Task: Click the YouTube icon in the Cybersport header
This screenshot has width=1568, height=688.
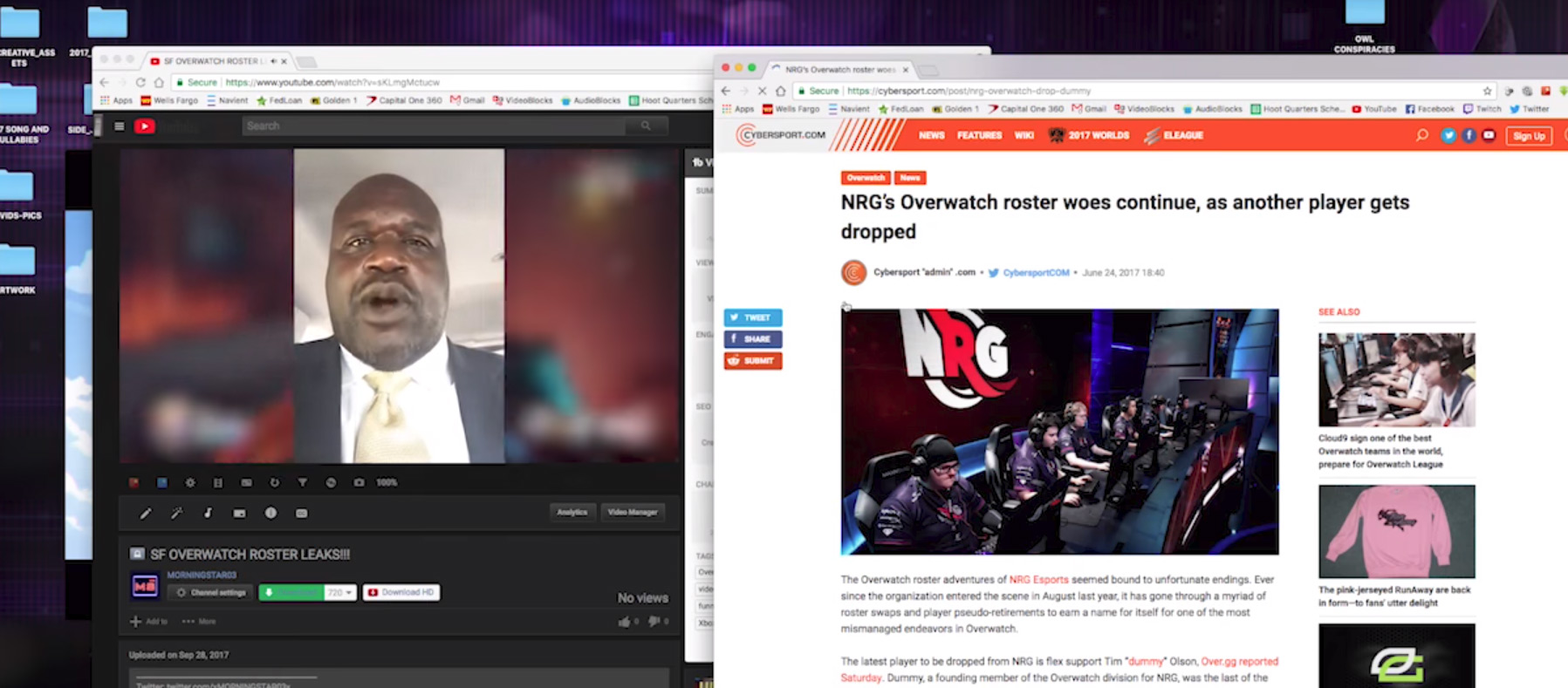Action: [x=1489, y=135]
